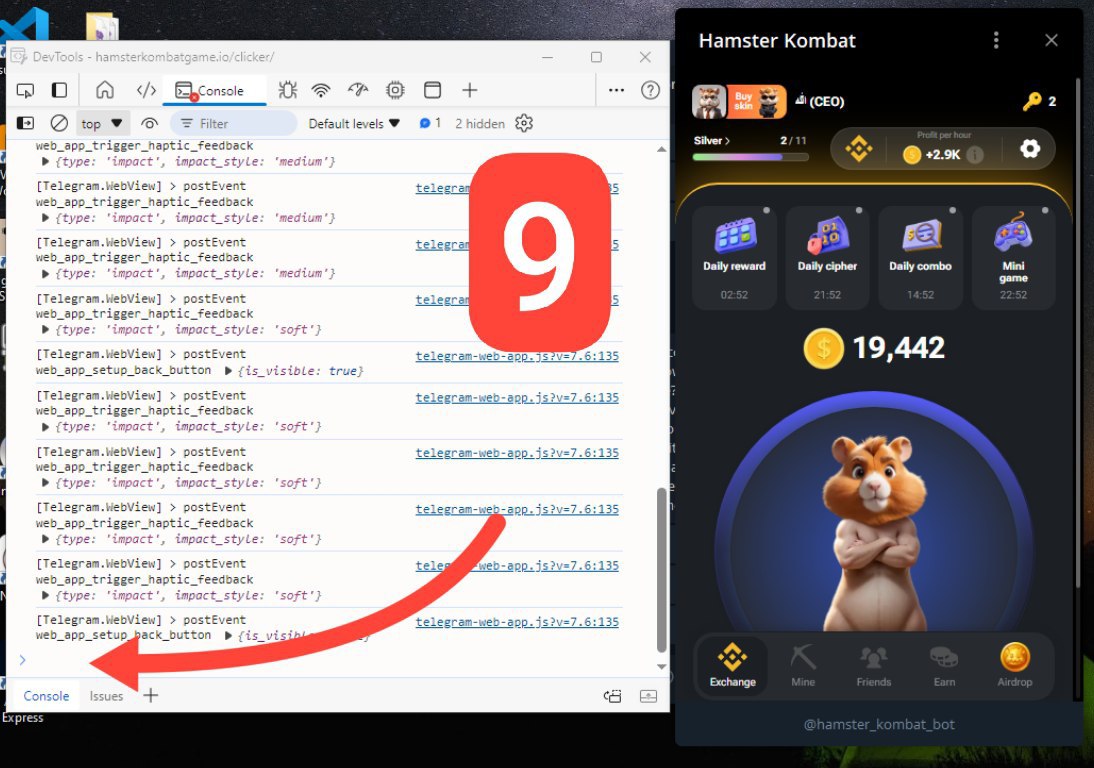Click the console prompt input line
1094x768 pixels.
point(335,660)
